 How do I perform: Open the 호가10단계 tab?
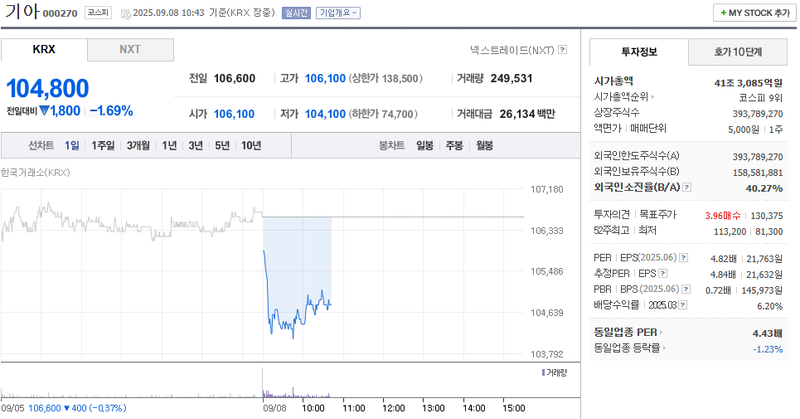pos(738,52)
